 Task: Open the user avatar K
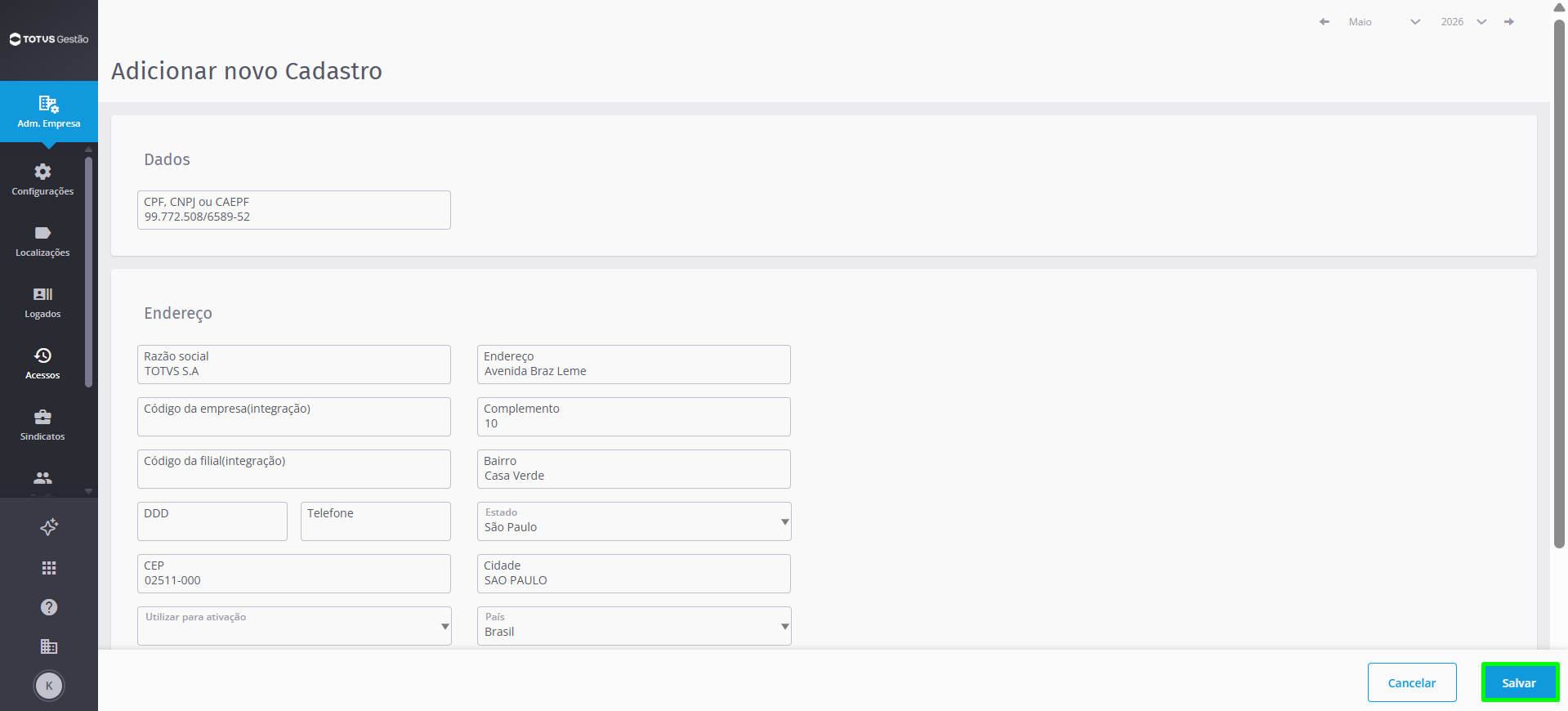coord(49,686)
